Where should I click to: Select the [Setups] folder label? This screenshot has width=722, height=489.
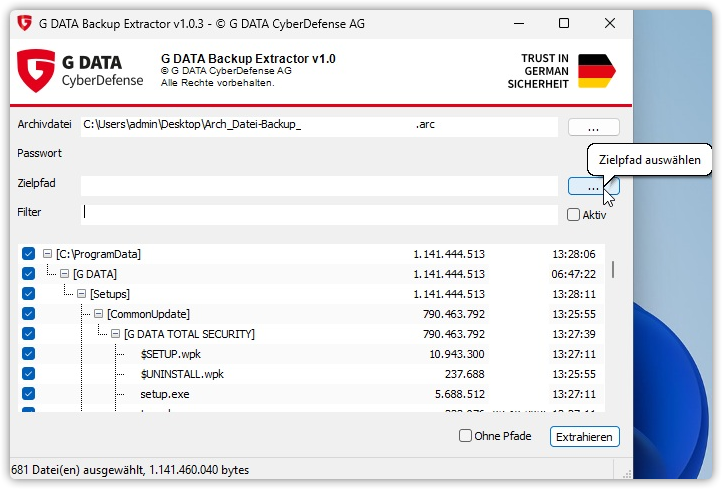(x=110, y=294)
